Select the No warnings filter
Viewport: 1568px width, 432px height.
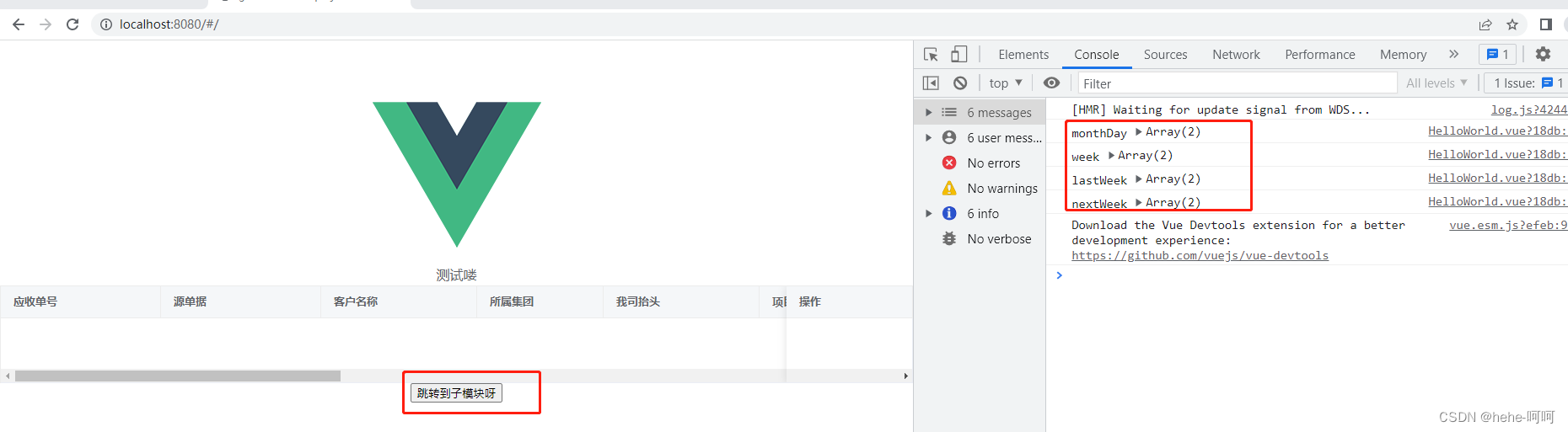(x=1002, y=188)
